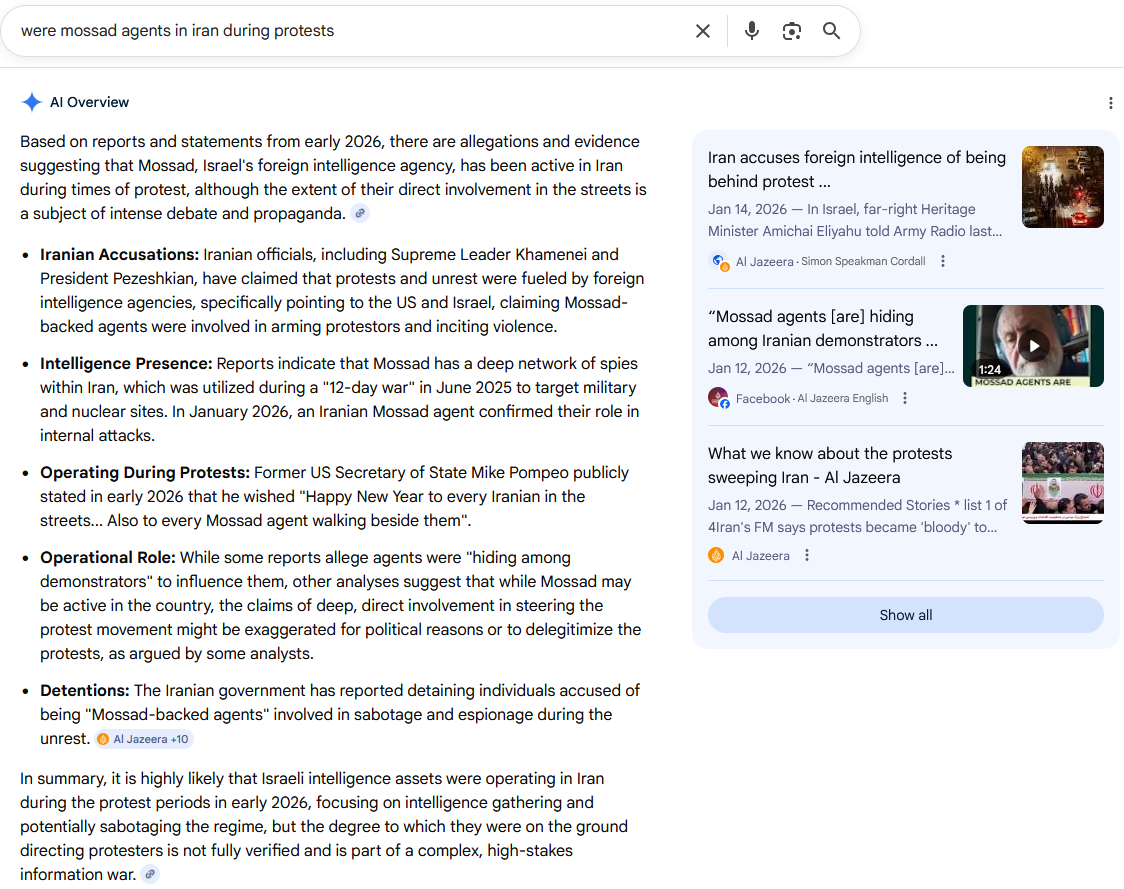Screen dimensions: 1124x889
Task: Click the 'AI Overview' heading text
Action: 90,103
